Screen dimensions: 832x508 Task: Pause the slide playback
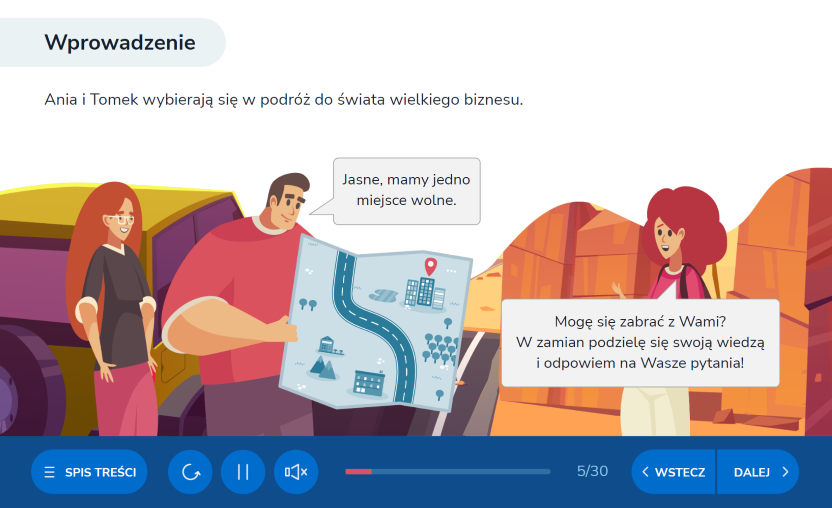click(243, 472)
